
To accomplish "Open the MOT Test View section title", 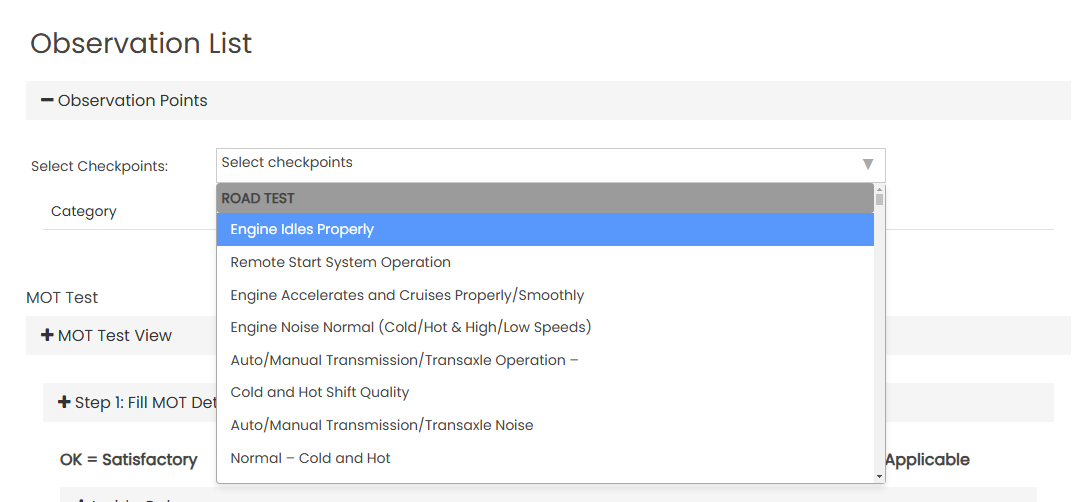I will click(x=115, y=336).
